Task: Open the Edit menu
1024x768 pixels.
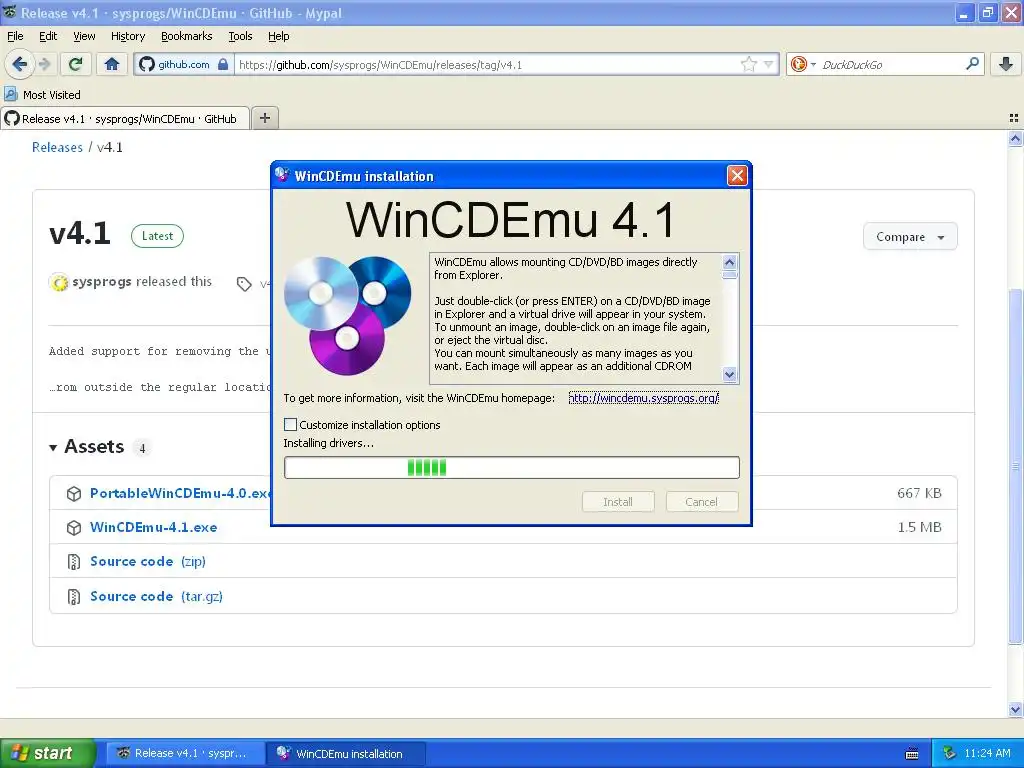Action: coord(48,37)
